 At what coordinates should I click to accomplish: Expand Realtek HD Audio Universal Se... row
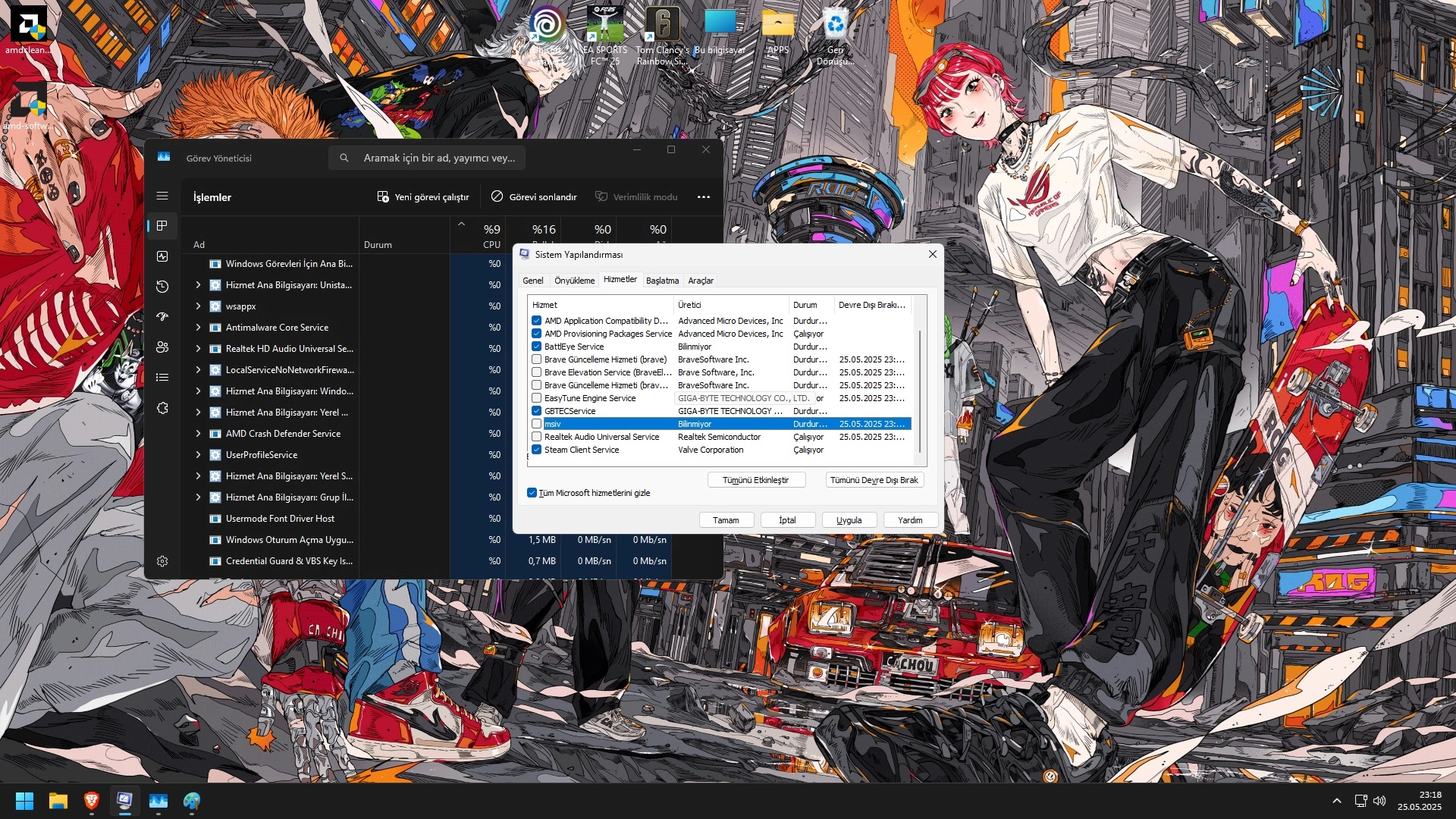point(198,349)
